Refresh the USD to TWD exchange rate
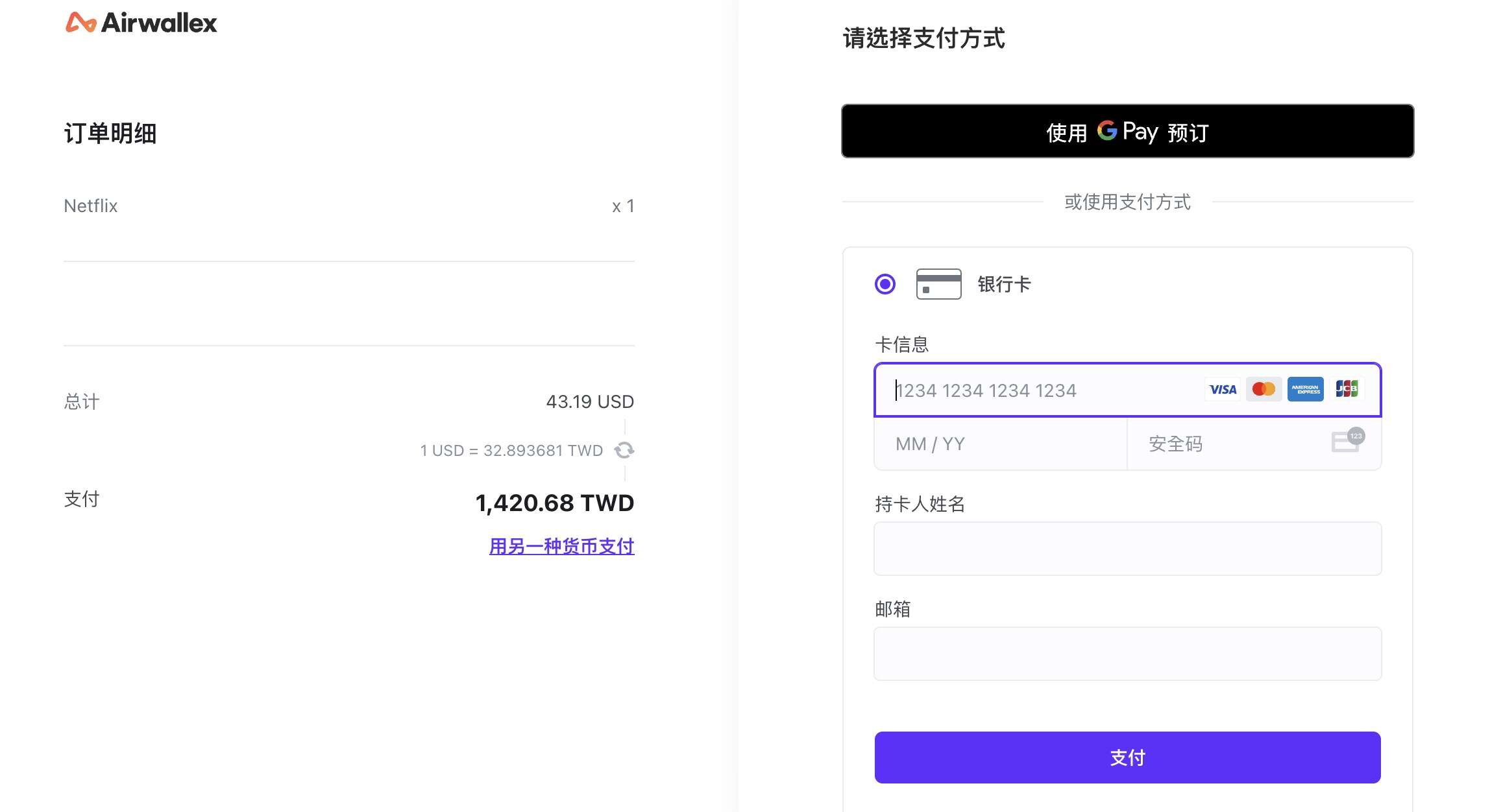The image size is (1490, 812). pos(624,450)
